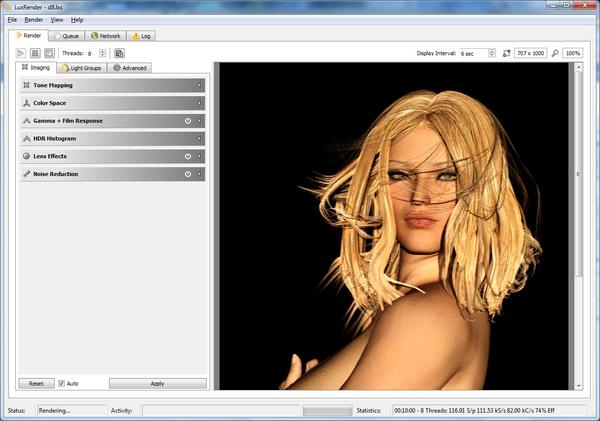Click the 'Statistics:' label

coord(368,410)
